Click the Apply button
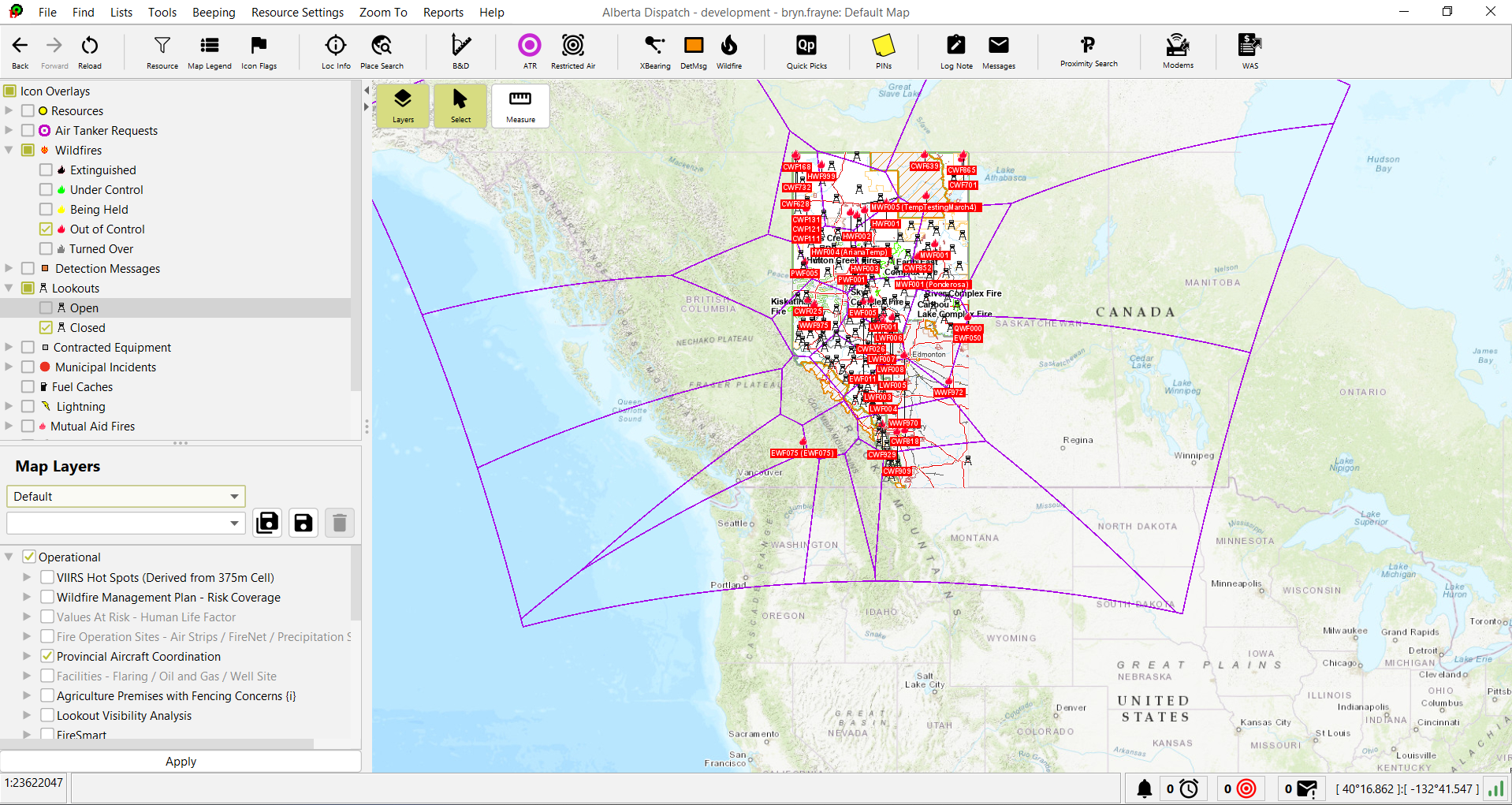The image size is (1512, 805). [181, 762]
